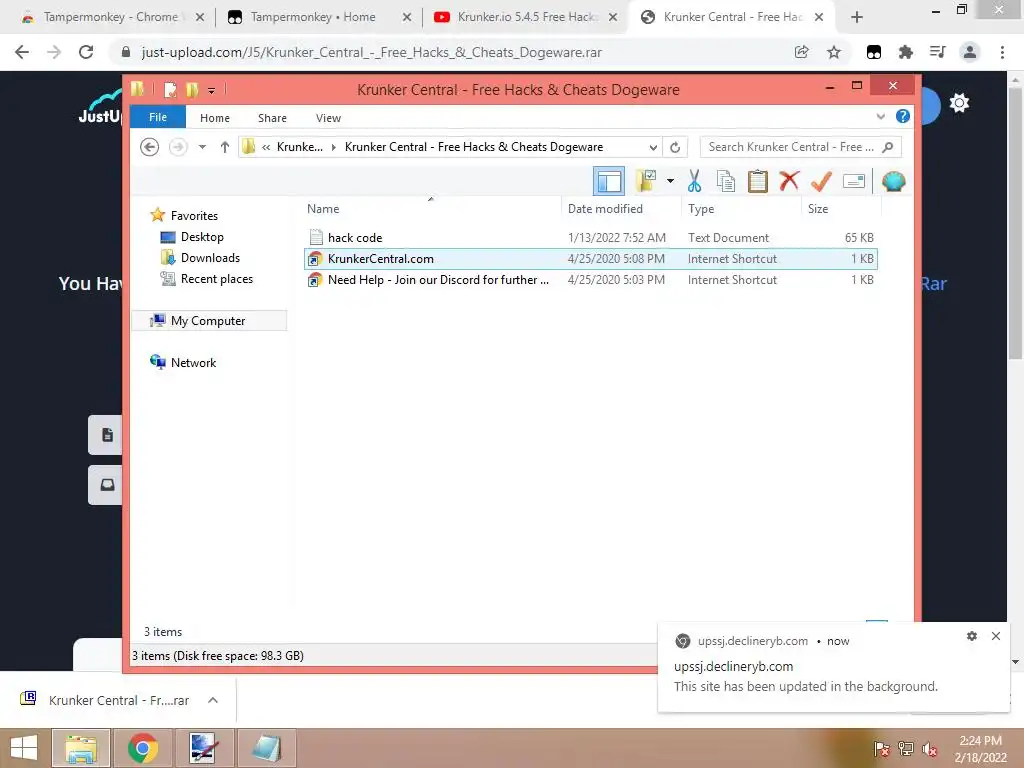Screen dimensions: 1024x768
Task: Switch to the Tampermonkey - Chrome tab
Action: (111, 17)
